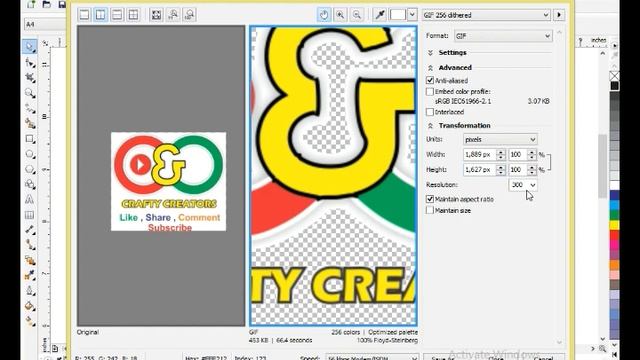The width and height of the screenshot is (640, 360).
Task: Select the Pan hand tool in dialog
Action: [324, 15]
